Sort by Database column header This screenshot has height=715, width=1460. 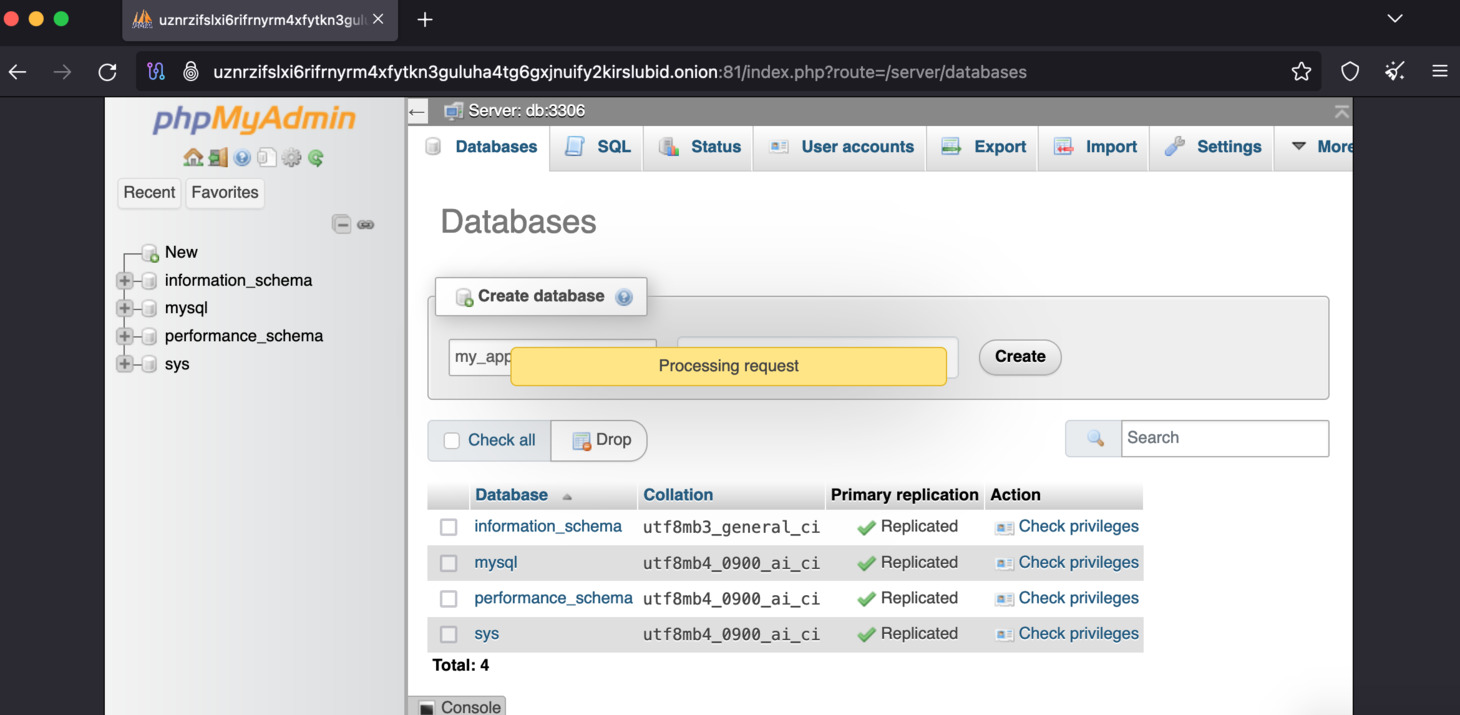pyautogui.click(x=511, y=495)
